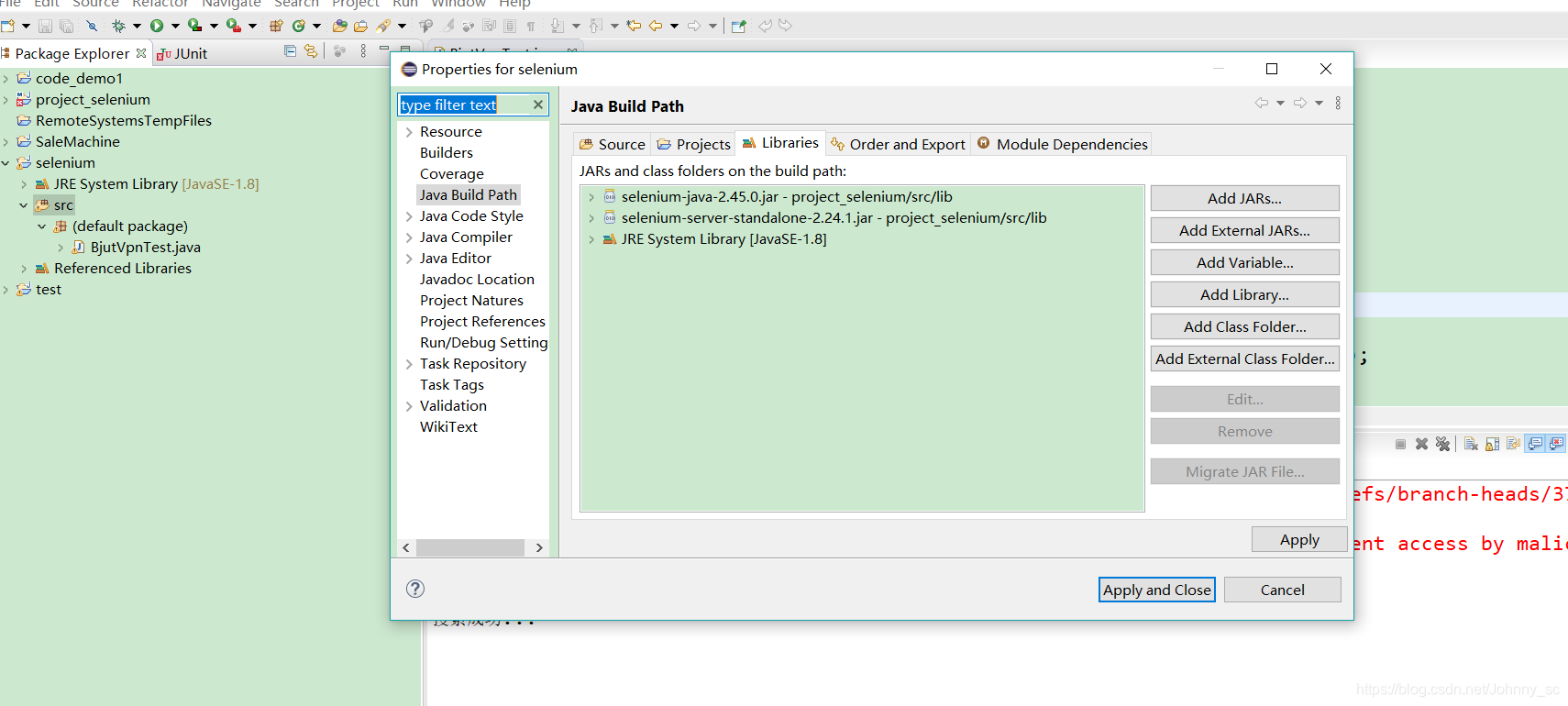
Task: Click Remove Launch X icon in console
Action: [1421, 444]
